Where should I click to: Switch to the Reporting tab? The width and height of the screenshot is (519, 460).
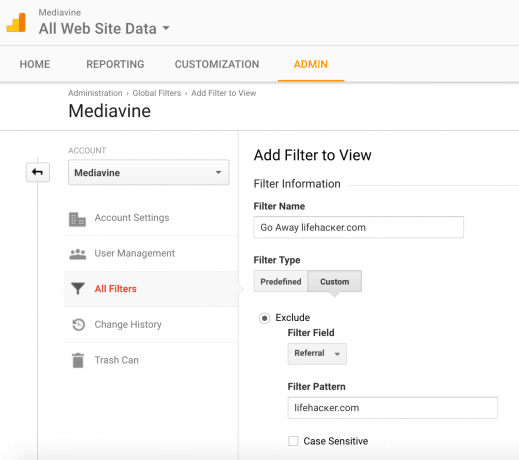[x=115, y=64]
